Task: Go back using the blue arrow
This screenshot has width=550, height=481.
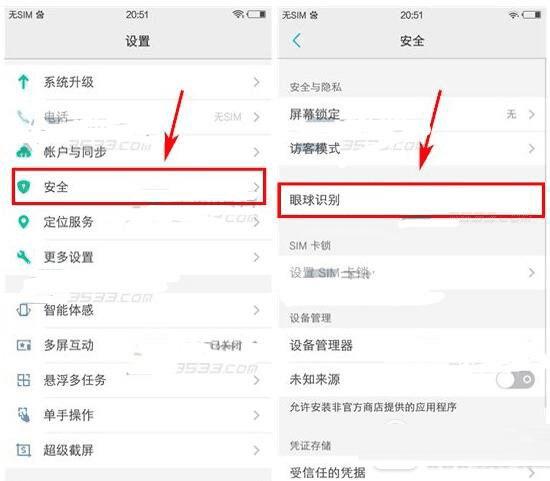Action: pyautogui.click(x=296, y=40)
